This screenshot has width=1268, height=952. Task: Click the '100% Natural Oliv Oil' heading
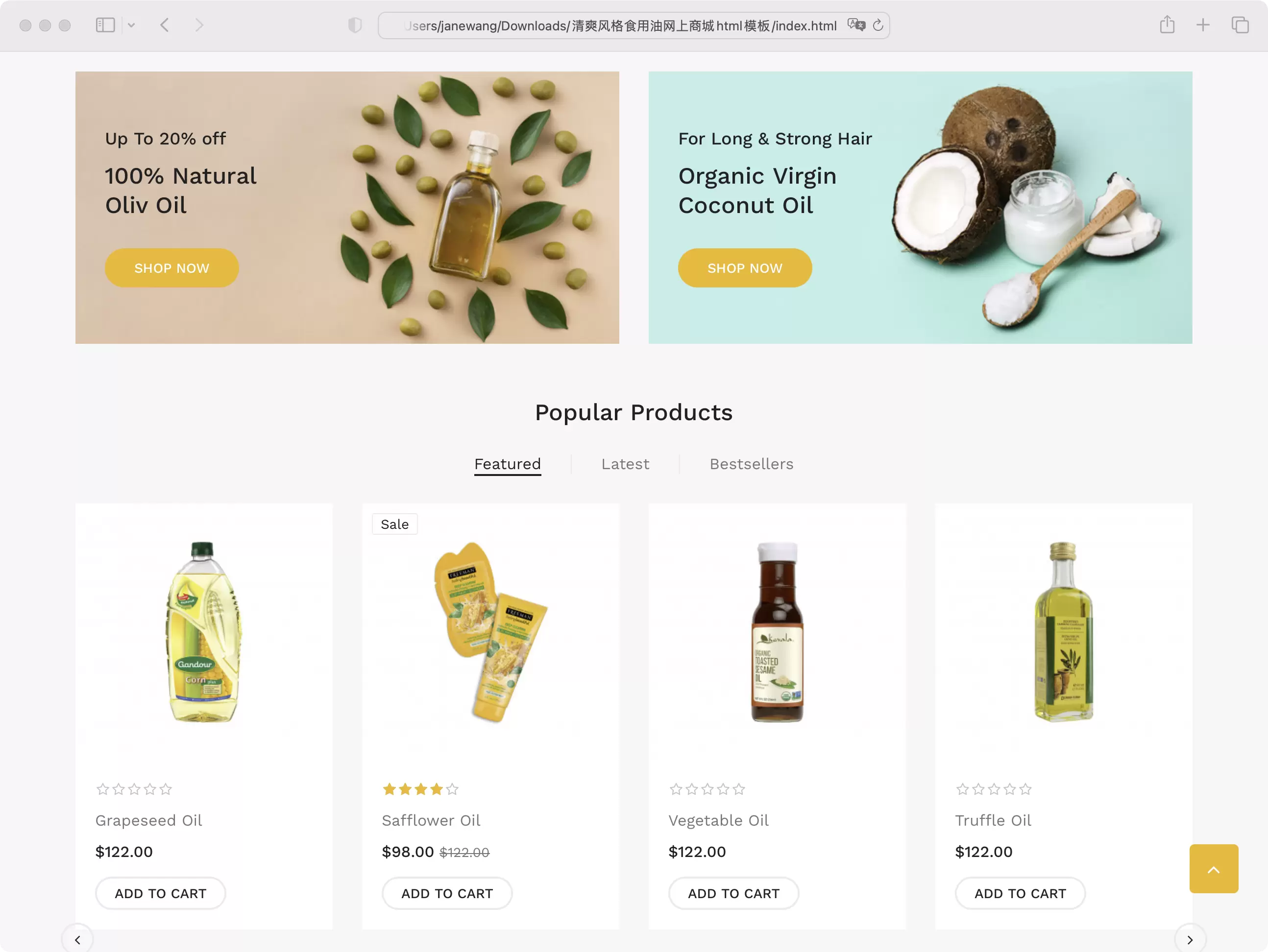pyautogui.click(x=181, y=190)
